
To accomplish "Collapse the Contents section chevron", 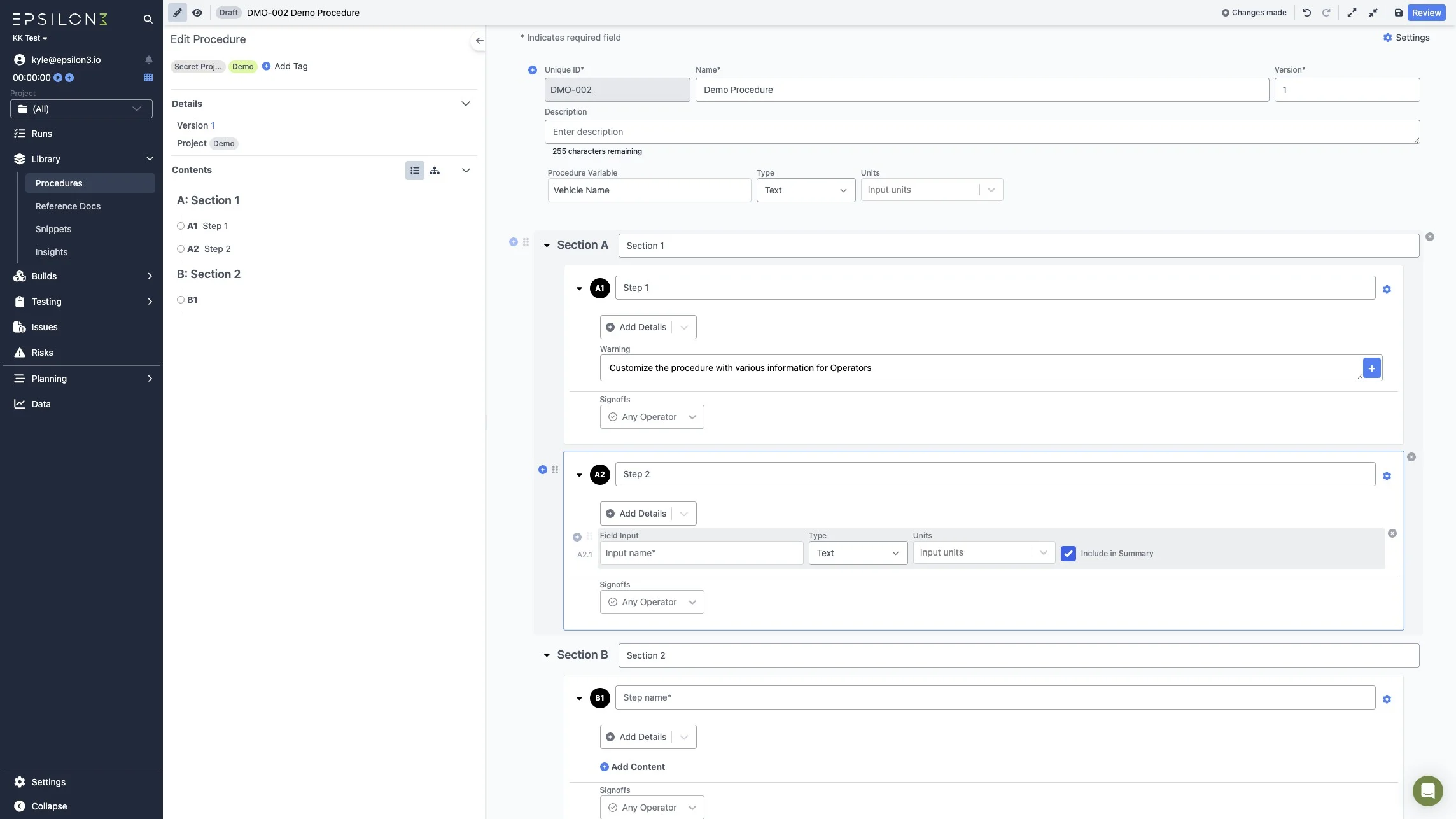I will click(466, 171).
